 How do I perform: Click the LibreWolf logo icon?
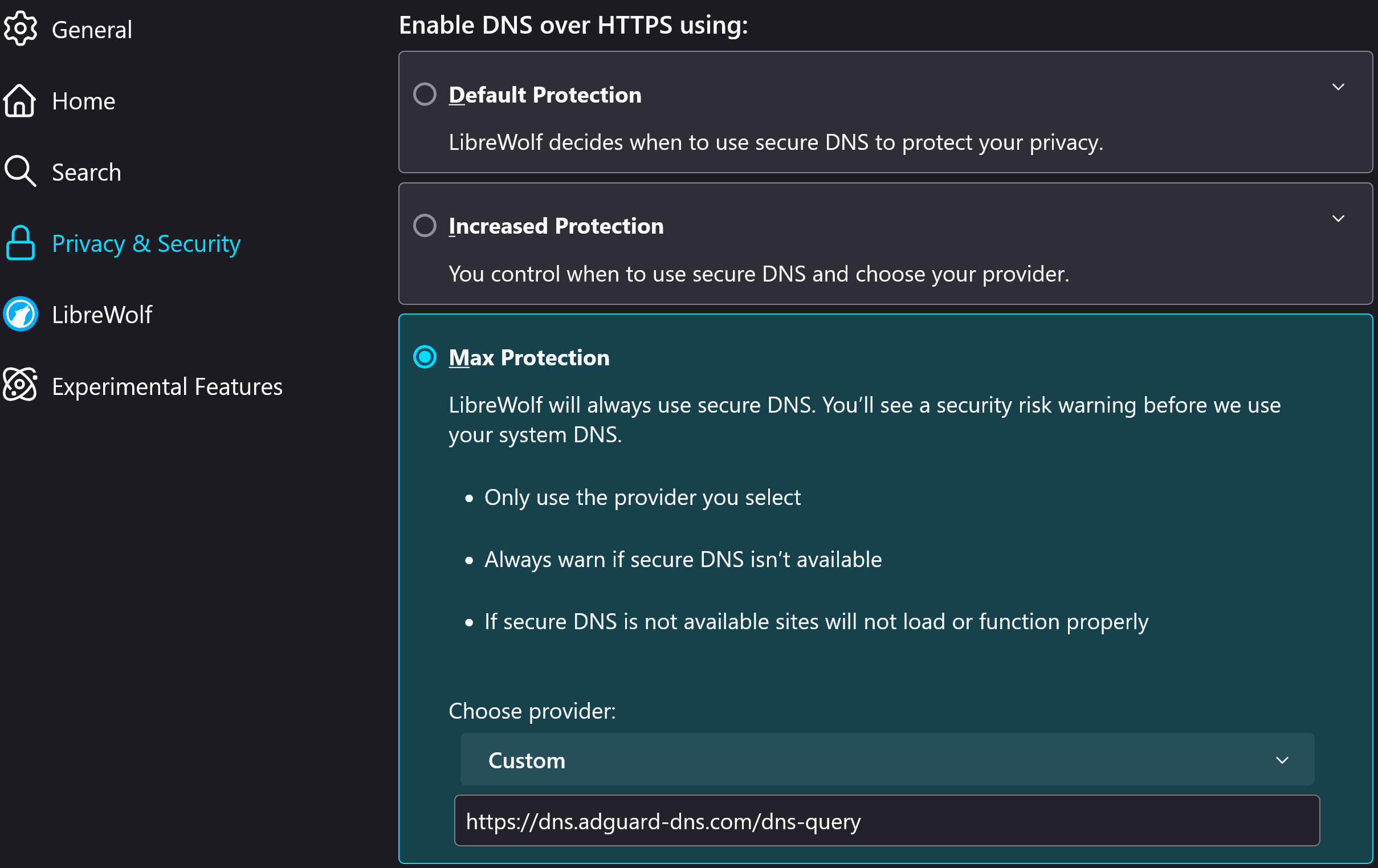(20, 314)
